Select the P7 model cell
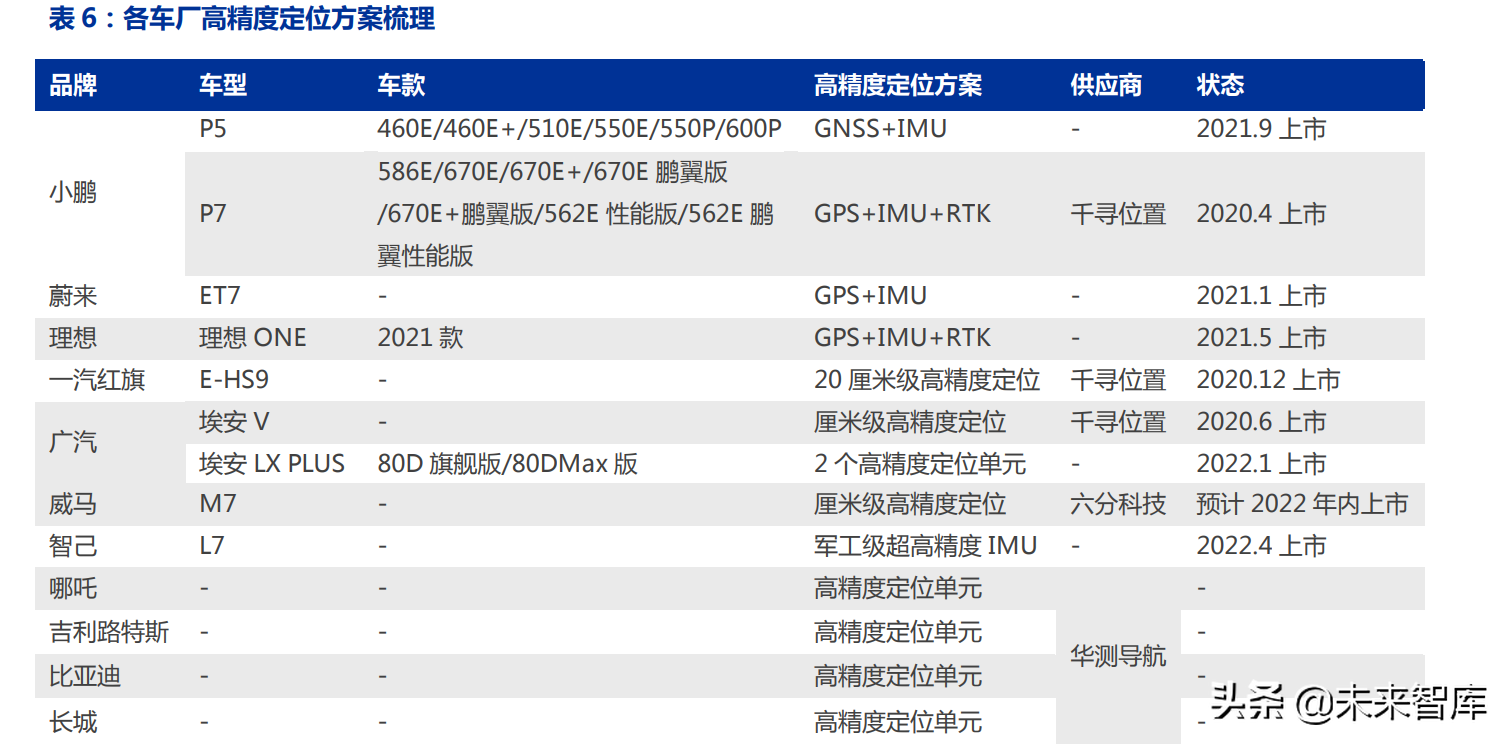 click(x=213, y=213)
